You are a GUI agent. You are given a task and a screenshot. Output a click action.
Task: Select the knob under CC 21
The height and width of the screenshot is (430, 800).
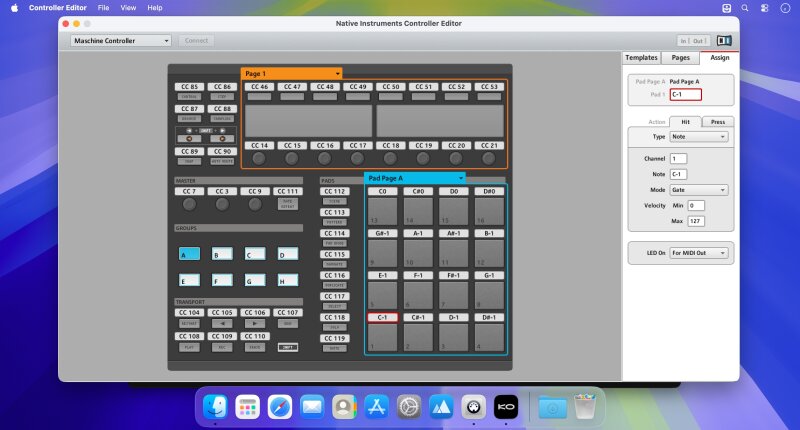(489, 159)
